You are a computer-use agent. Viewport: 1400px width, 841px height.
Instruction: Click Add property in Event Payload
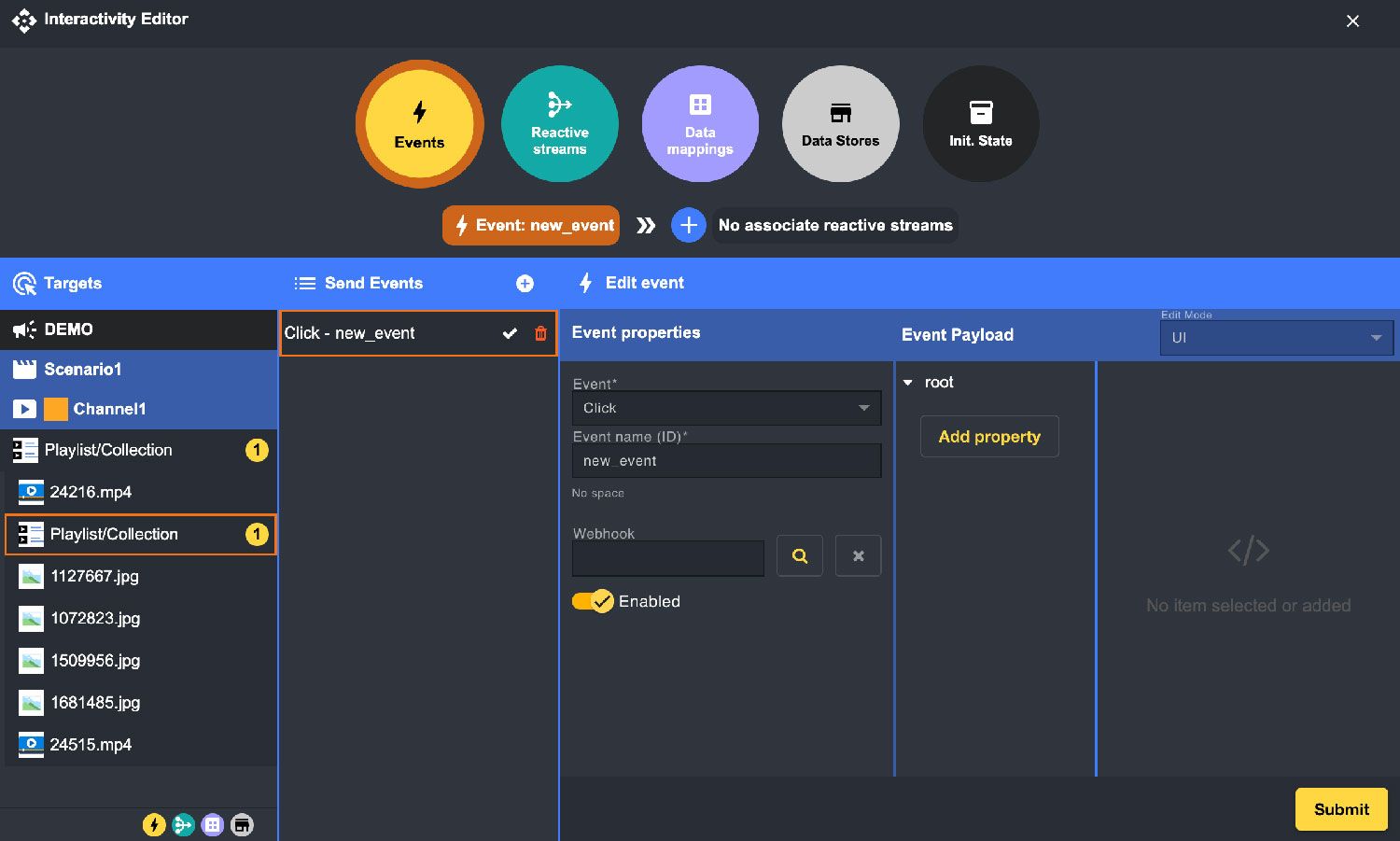tap(988, 436)
